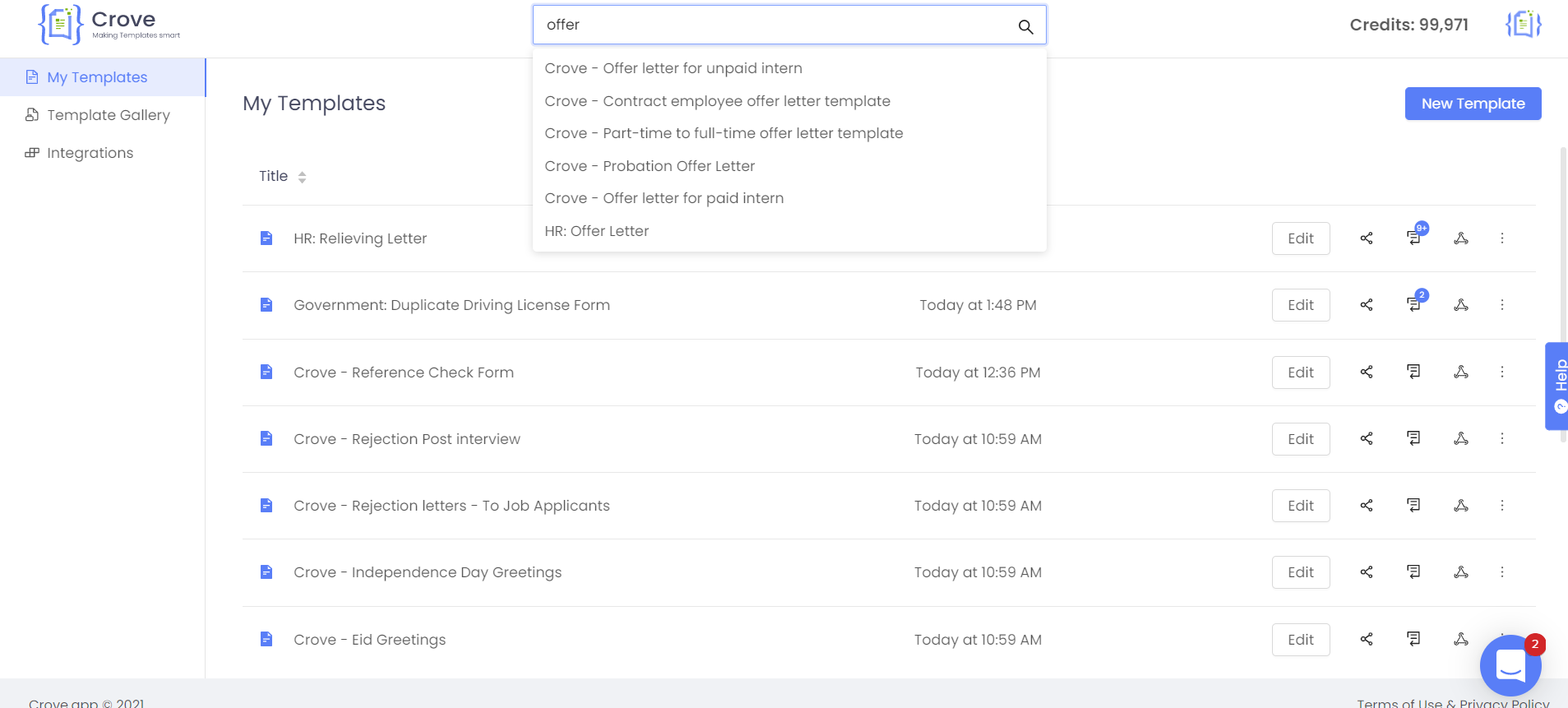Screen dimensions: 1568x708
Task: Open responses icon for Rejection Post interview
Action: pos(1413,438)
